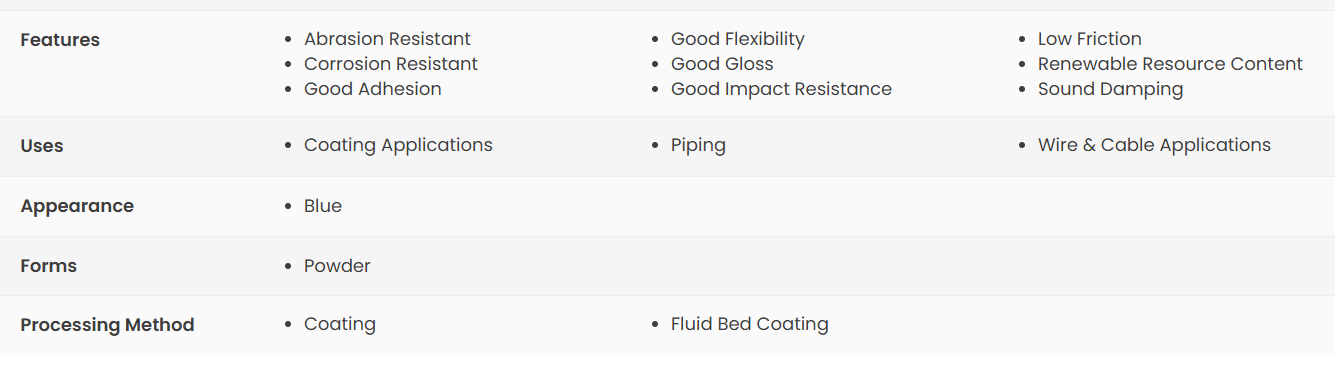Click the Good Adhesion item
Viewport: 1335px width, 384px height.
click(x=373, y=89)
